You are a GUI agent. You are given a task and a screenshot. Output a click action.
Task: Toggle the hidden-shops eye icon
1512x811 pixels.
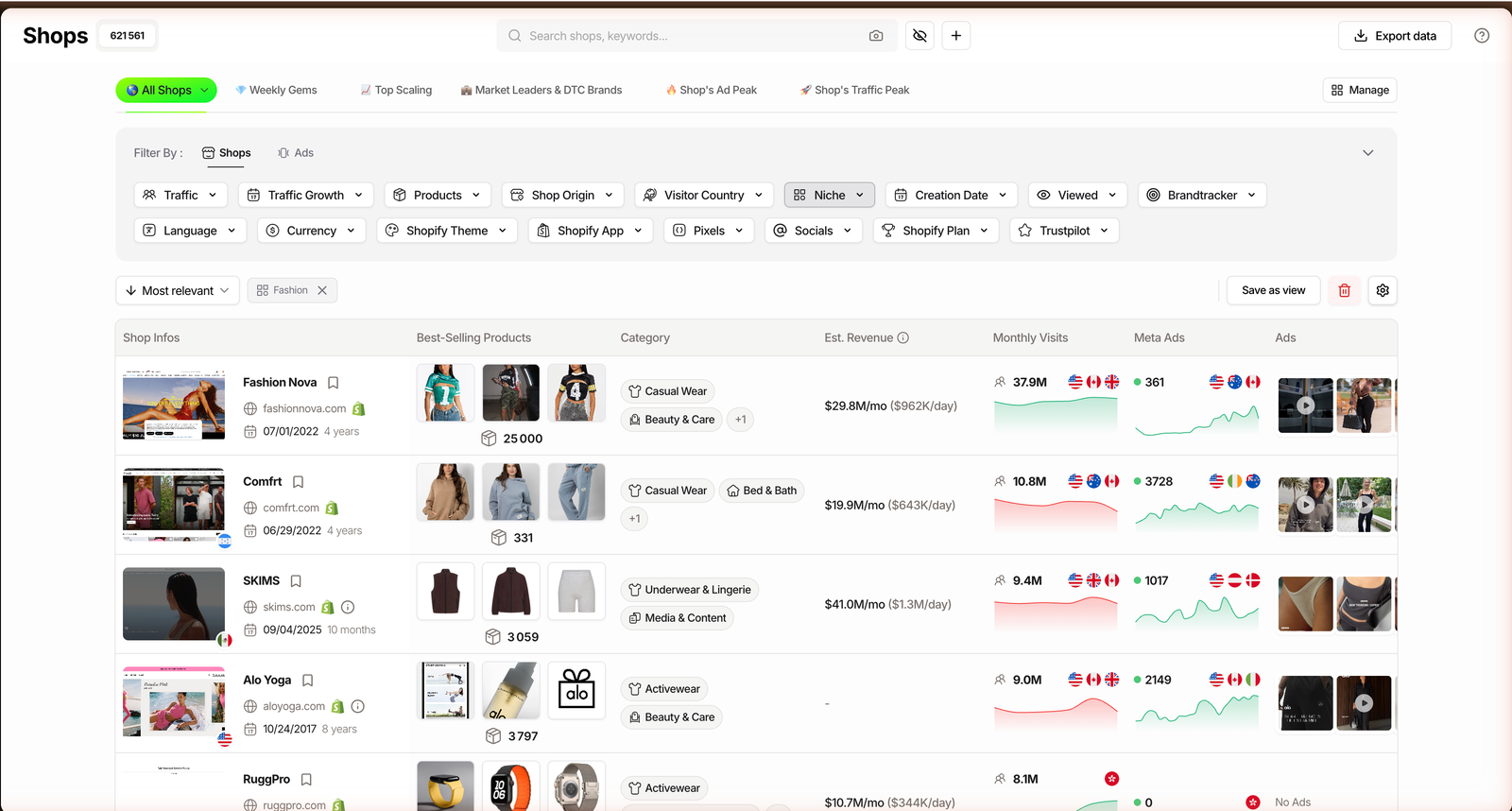pyautogui.click(x=919, y=36)
